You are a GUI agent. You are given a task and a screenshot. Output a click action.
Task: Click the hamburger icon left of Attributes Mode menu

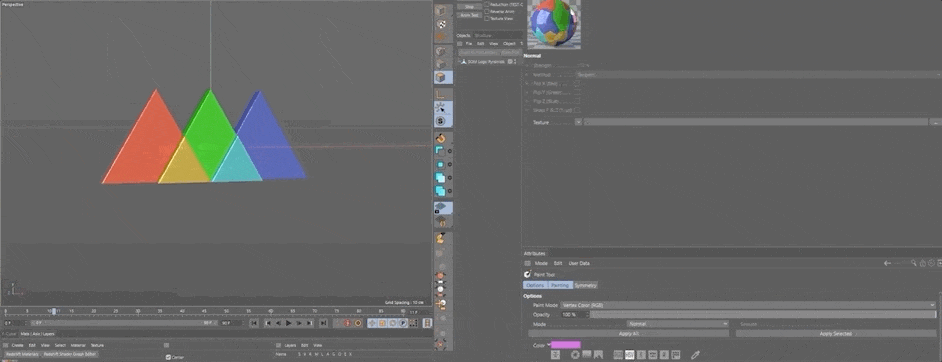(x=527, y=263)
